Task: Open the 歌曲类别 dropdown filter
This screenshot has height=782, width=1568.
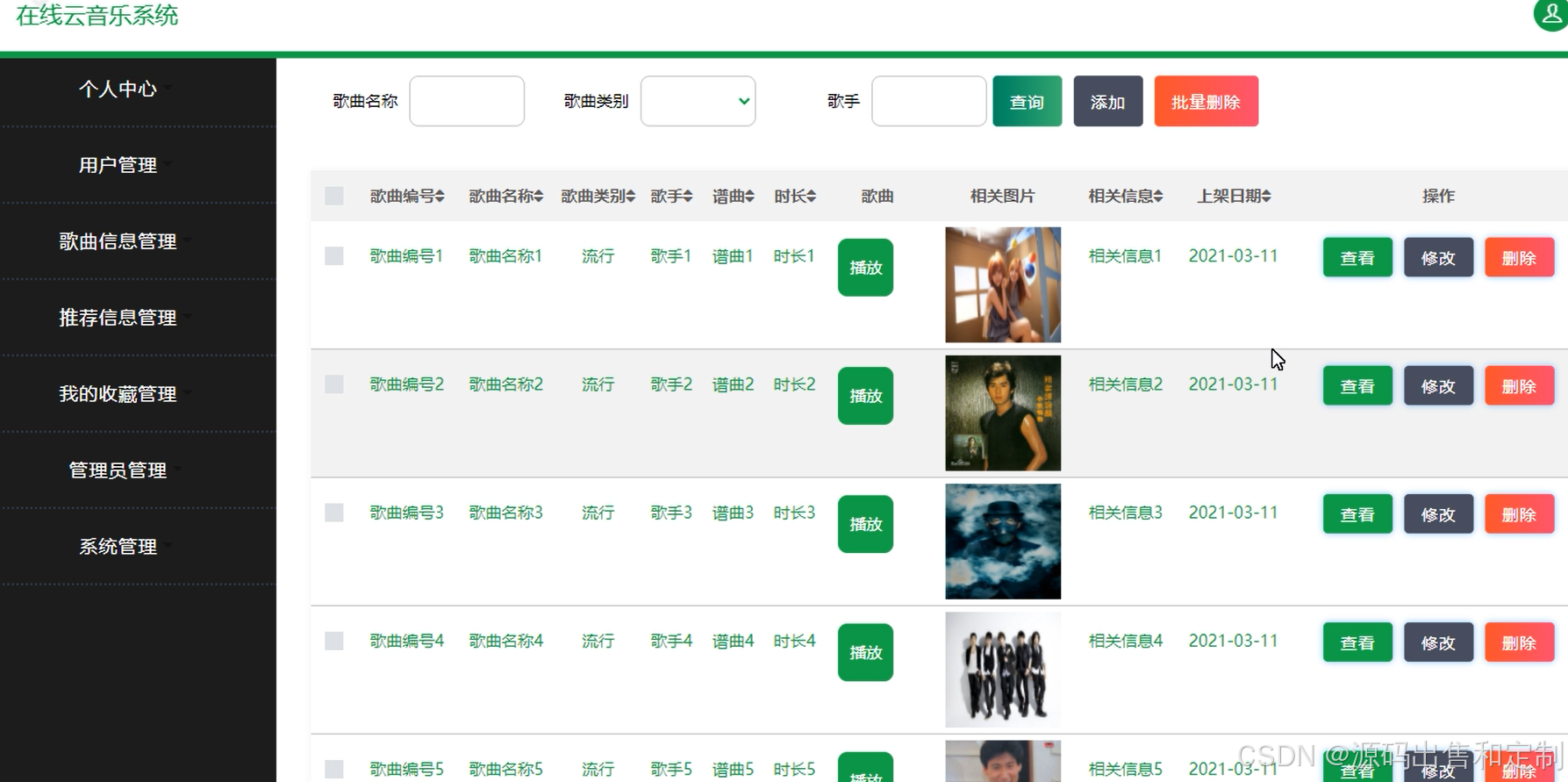Action: 698,101
